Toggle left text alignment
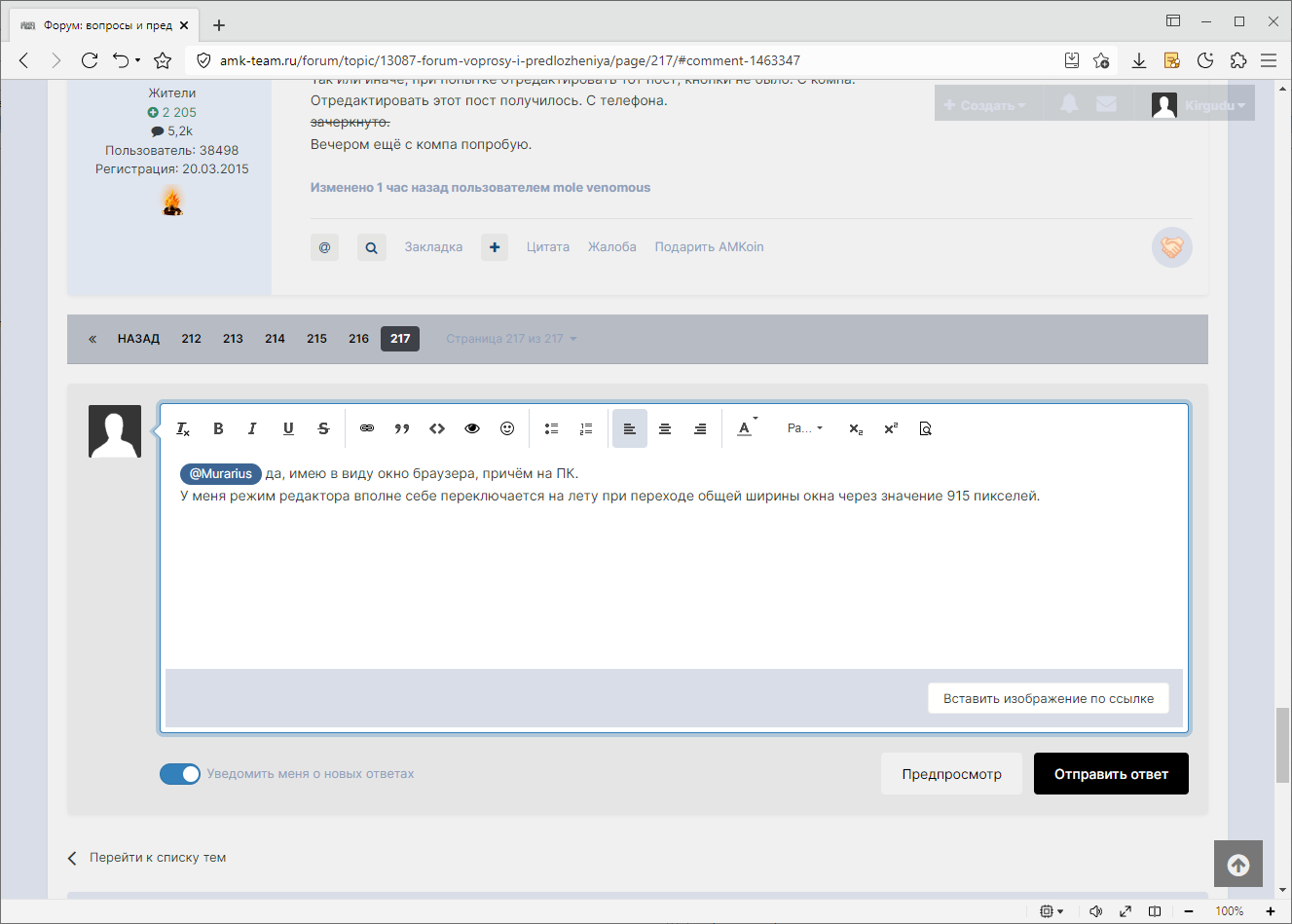Viewport: 1292px width, 924px height. click(x=630, y=428)
